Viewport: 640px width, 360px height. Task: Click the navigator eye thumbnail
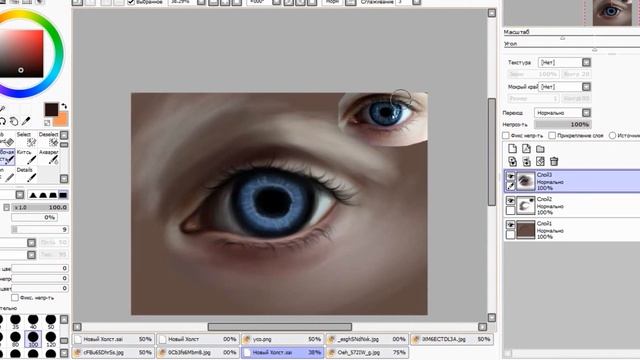(x=611, y=13)
